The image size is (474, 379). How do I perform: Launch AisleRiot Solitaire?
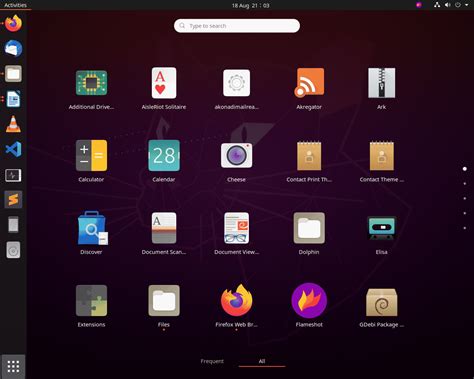coord(164,83)
